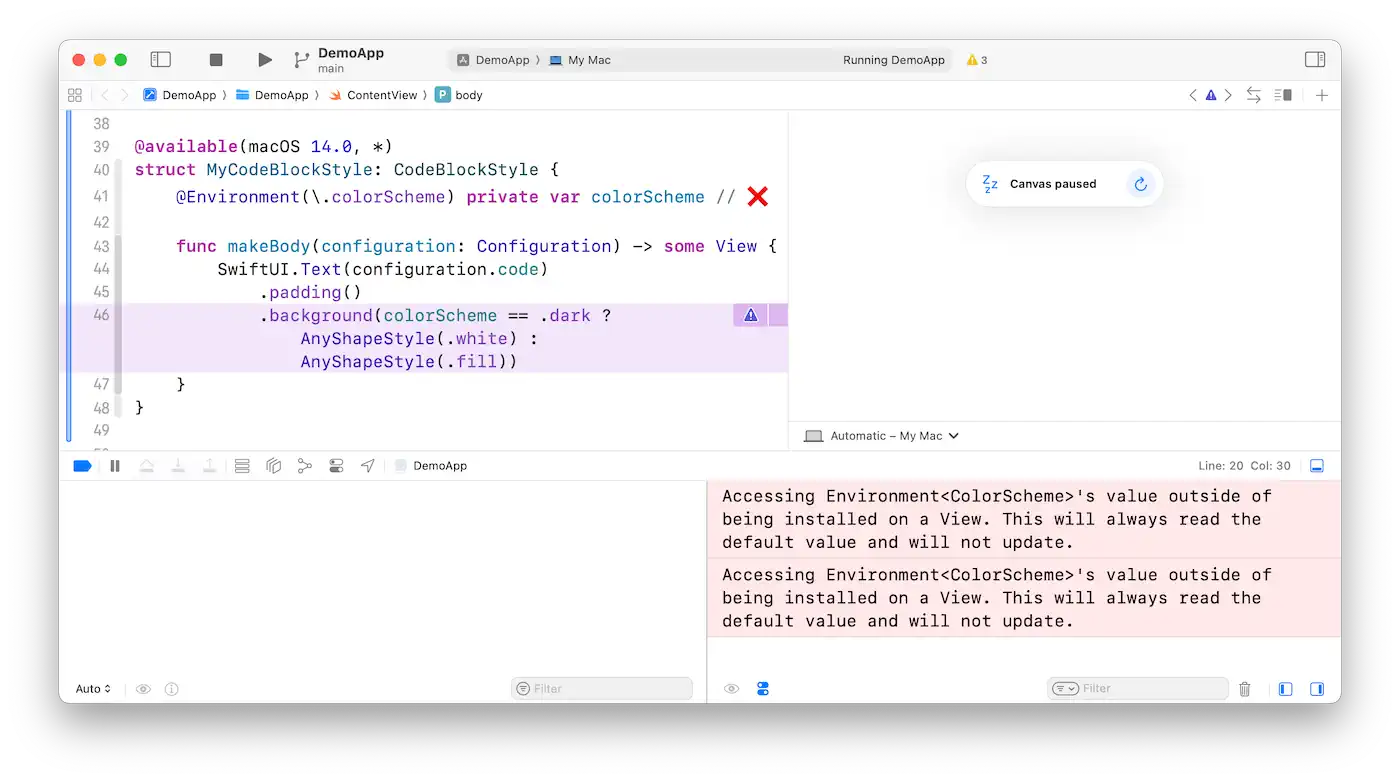
Task: Resume the paused canvas preview
Action: pyautogui.click(x=1140, y=184)
